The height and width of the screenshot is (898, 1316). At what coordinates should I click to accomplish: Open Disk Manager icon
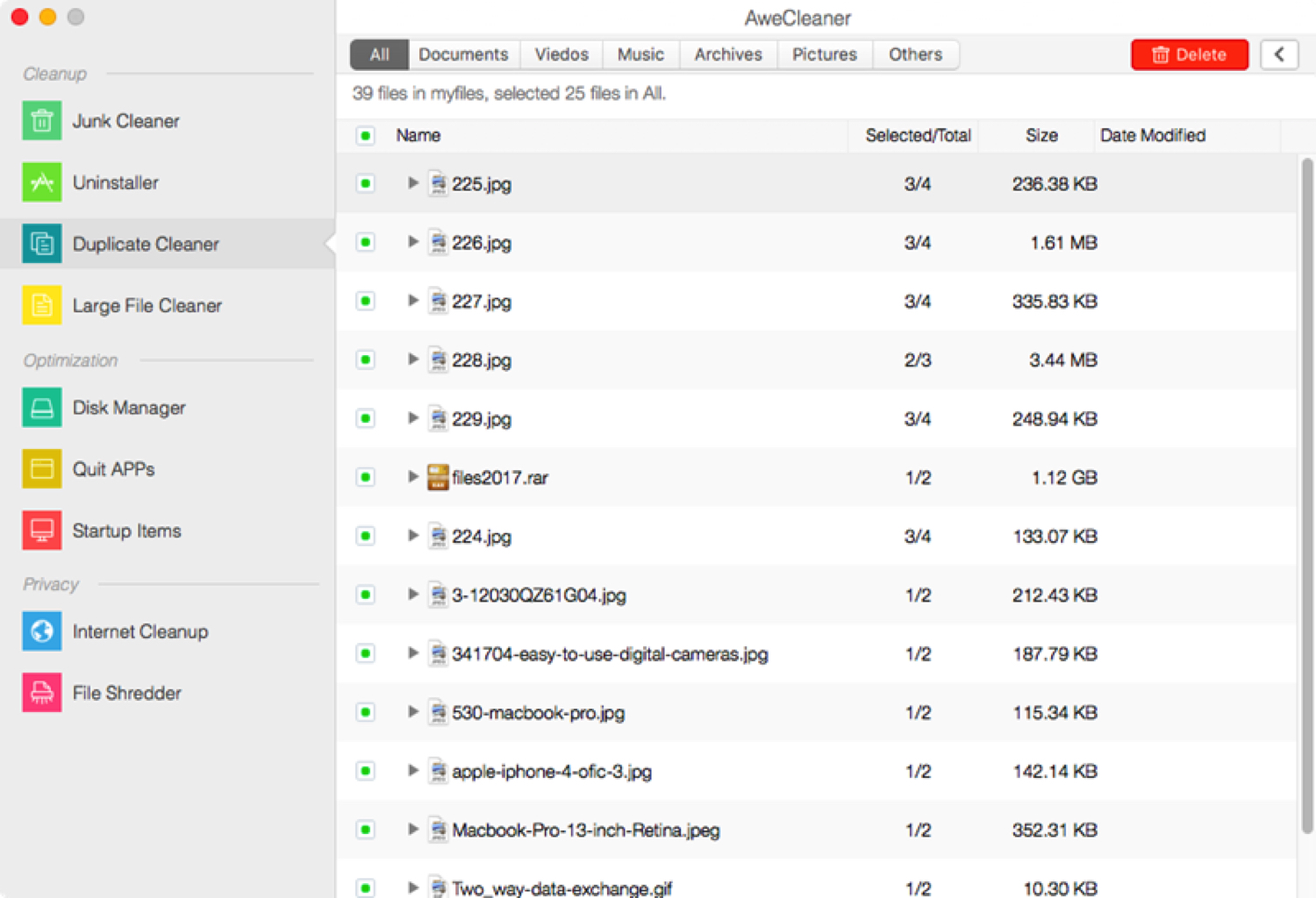[41, 408]
